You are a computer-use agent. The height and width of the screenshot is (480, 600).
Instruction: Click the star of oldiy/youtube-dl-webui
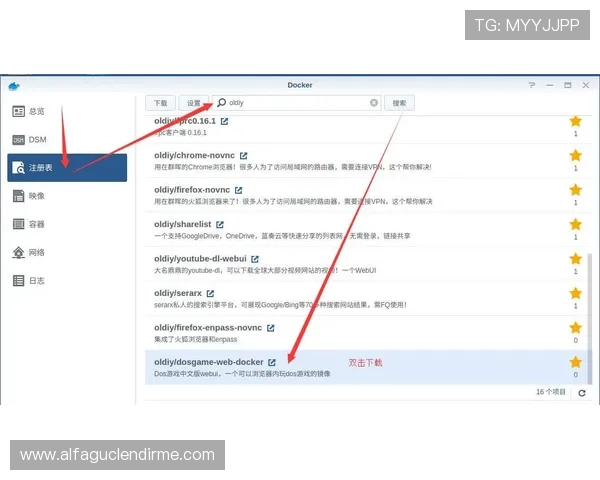pos(576,259)
